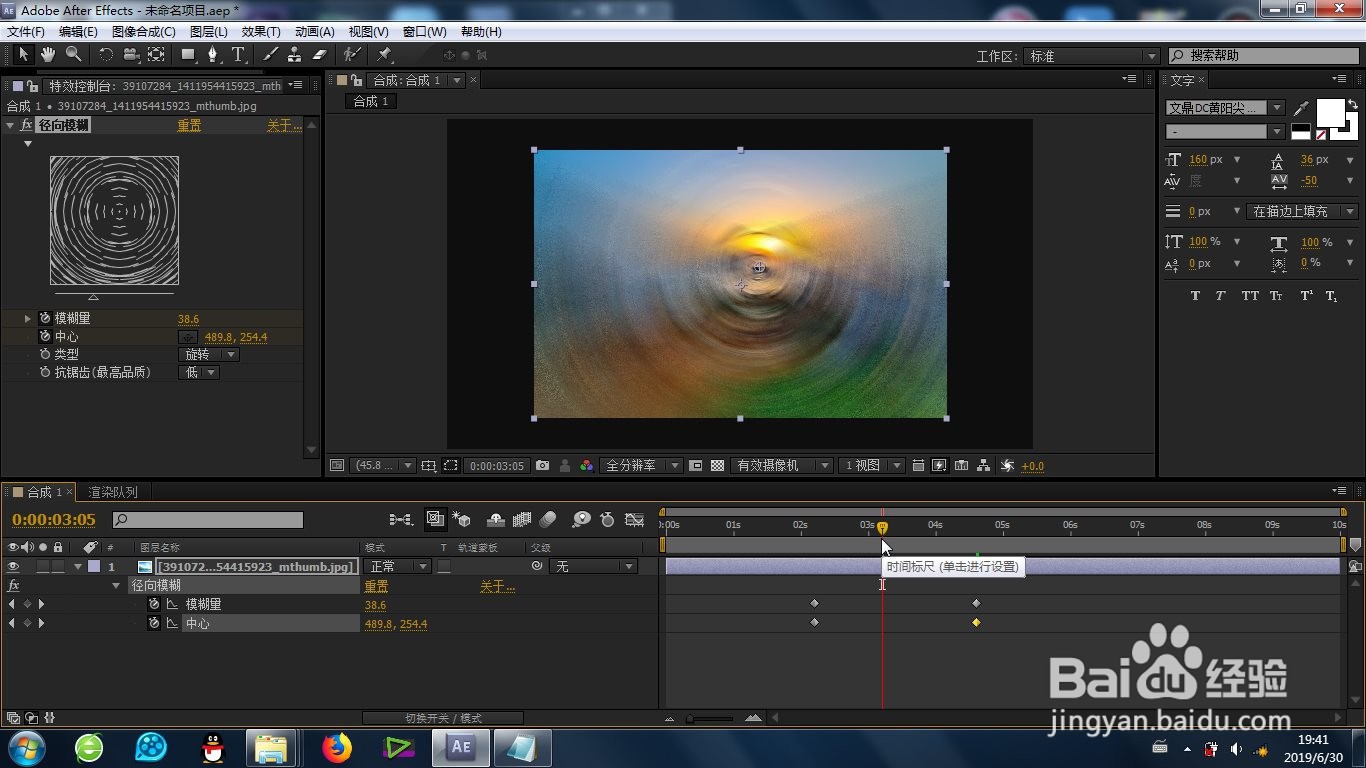The height and width of the screenshot is (768, 1366).
Task: Click the region of interest icon
Action: pos(451,466)
